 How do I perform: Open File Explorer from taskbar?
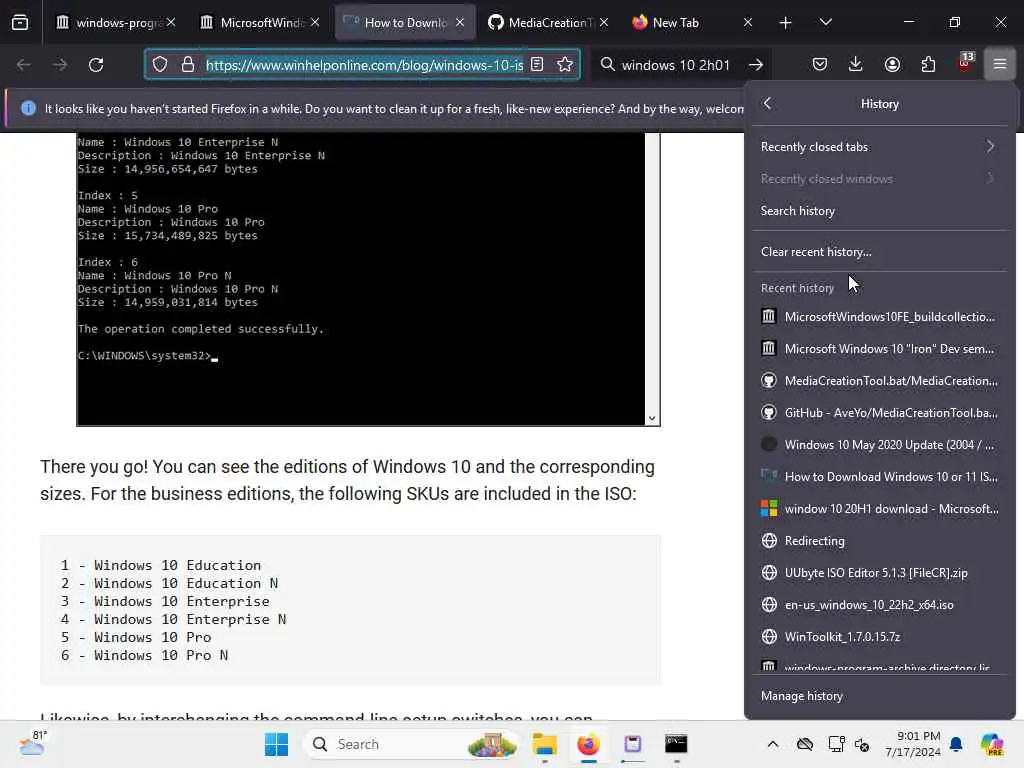coord(544,744)
